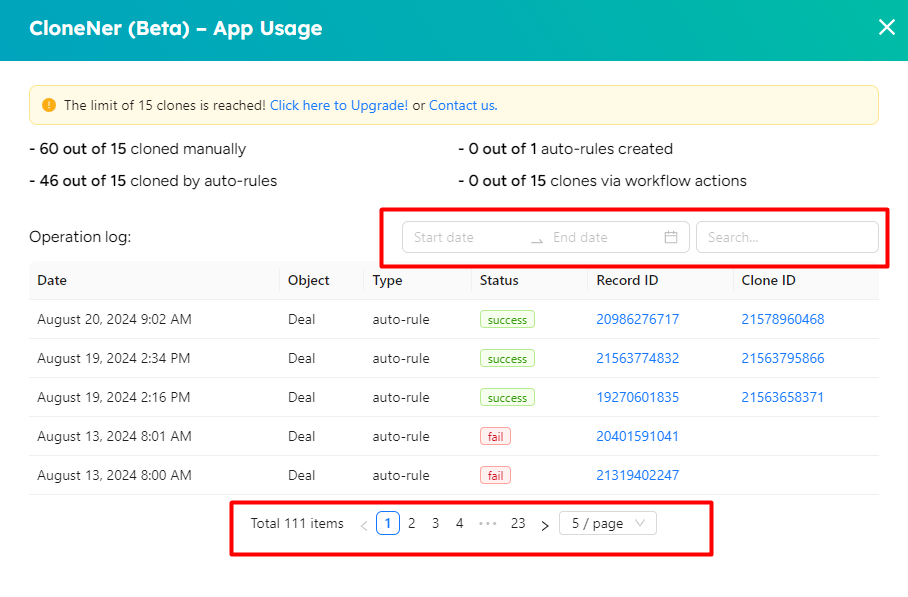Viewport: 908px width, 597px height.
Task: Click the End date field
Action: [602, 237]
